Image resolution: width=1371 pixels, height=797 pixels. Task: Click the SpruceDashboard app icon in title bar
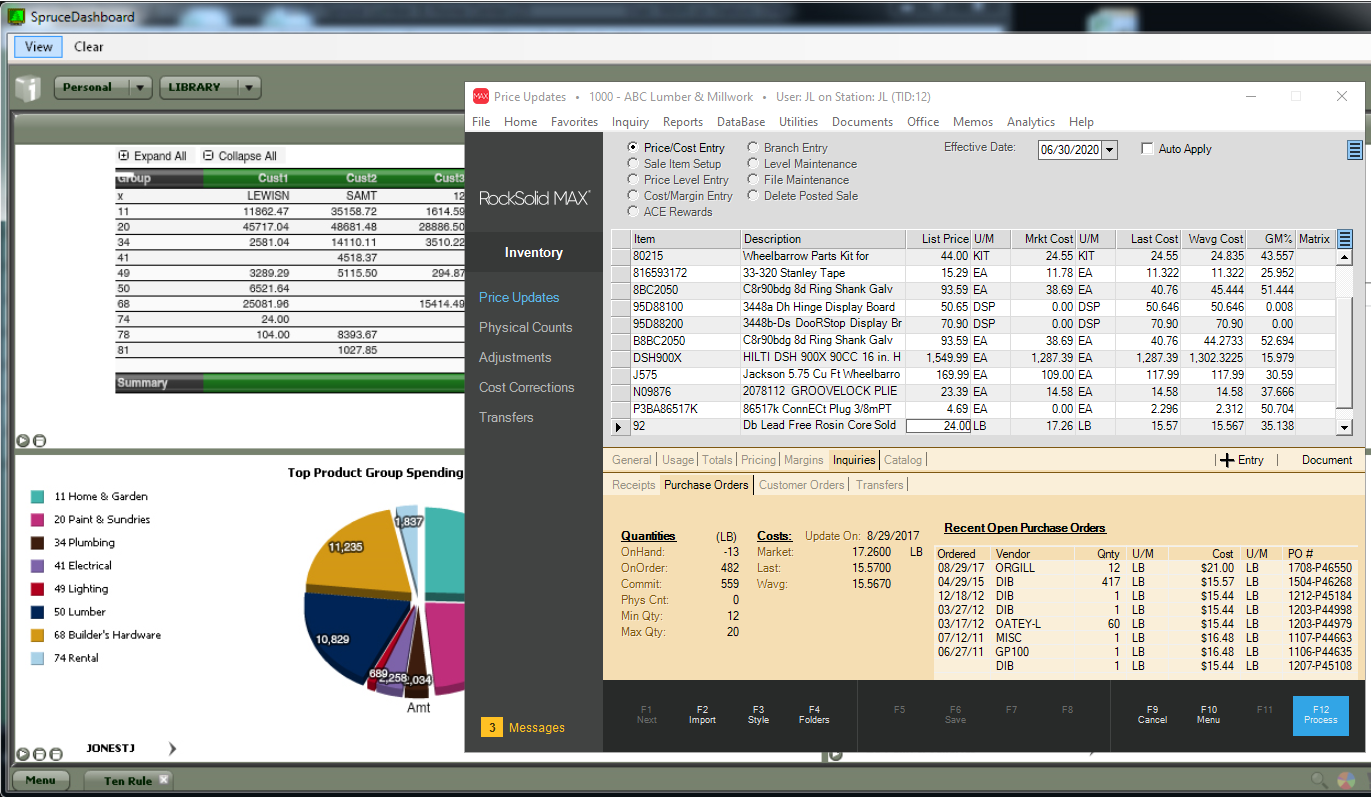[16, 16]
